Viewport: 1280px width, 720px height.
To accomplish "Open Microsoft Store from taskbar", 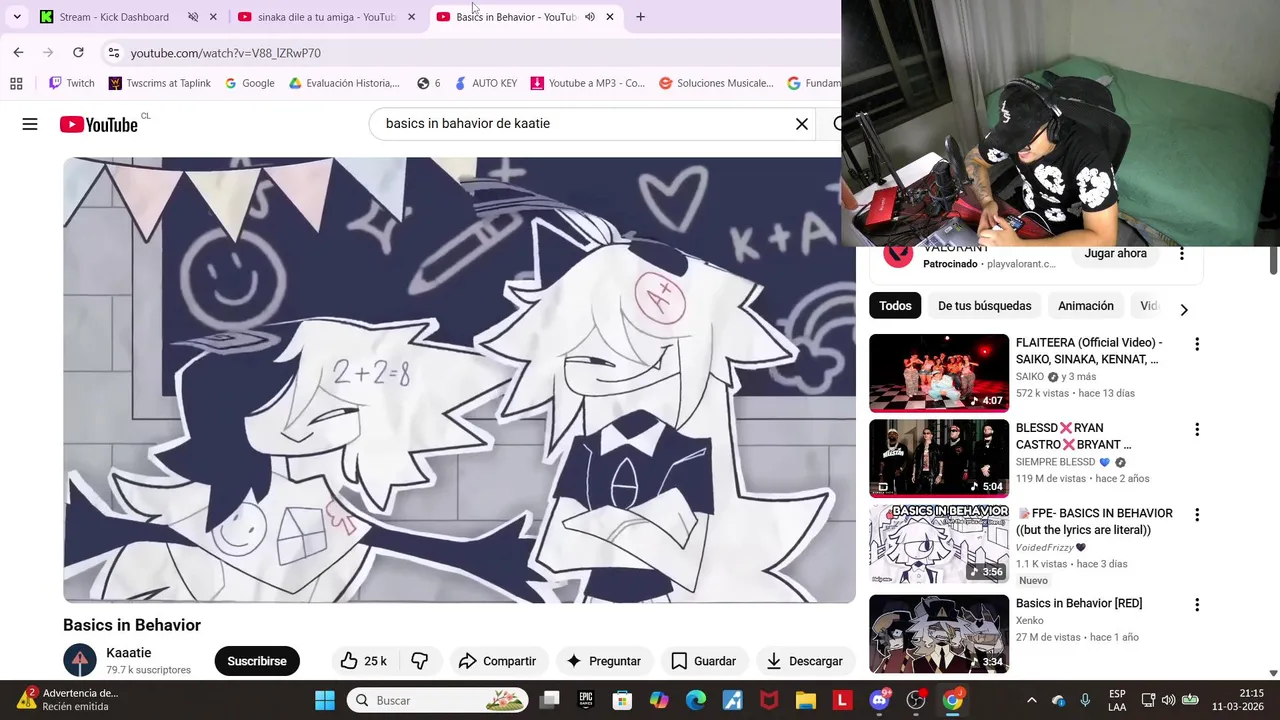I will pos(622,700).
